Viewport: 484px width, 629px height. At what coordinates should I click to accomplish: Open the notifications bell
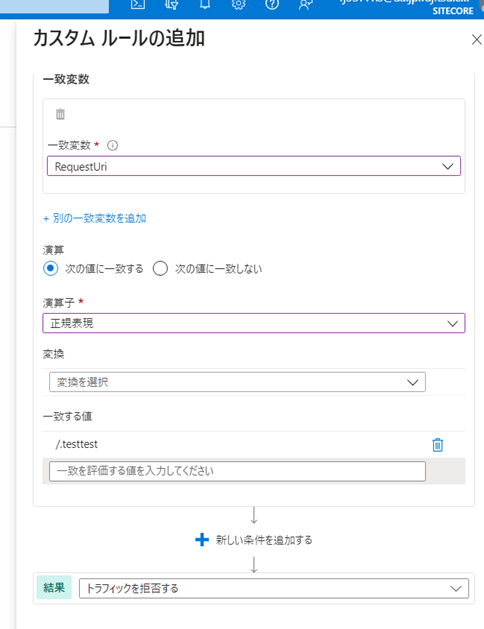(x=205, y=4)
